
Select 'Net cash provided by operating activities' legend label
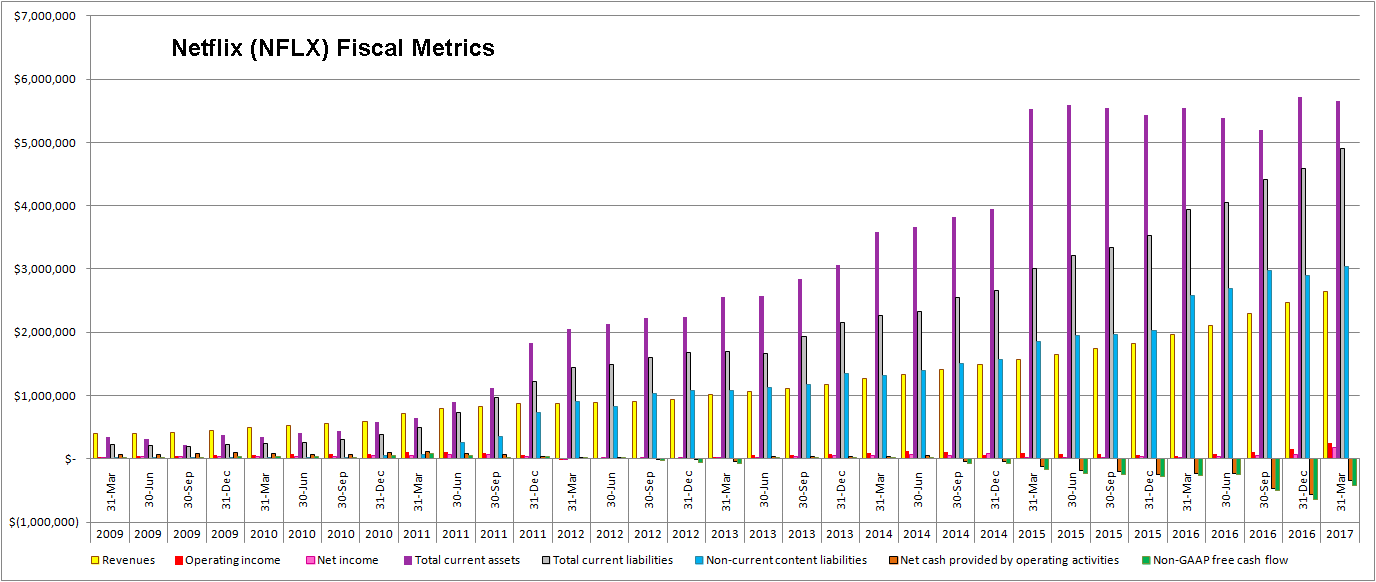1010,560
